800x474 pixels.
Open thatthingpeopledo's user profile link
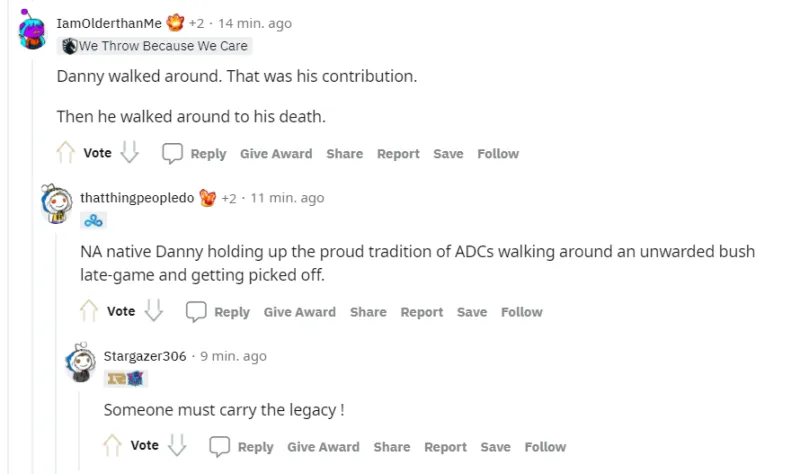[x=137, y=198]
